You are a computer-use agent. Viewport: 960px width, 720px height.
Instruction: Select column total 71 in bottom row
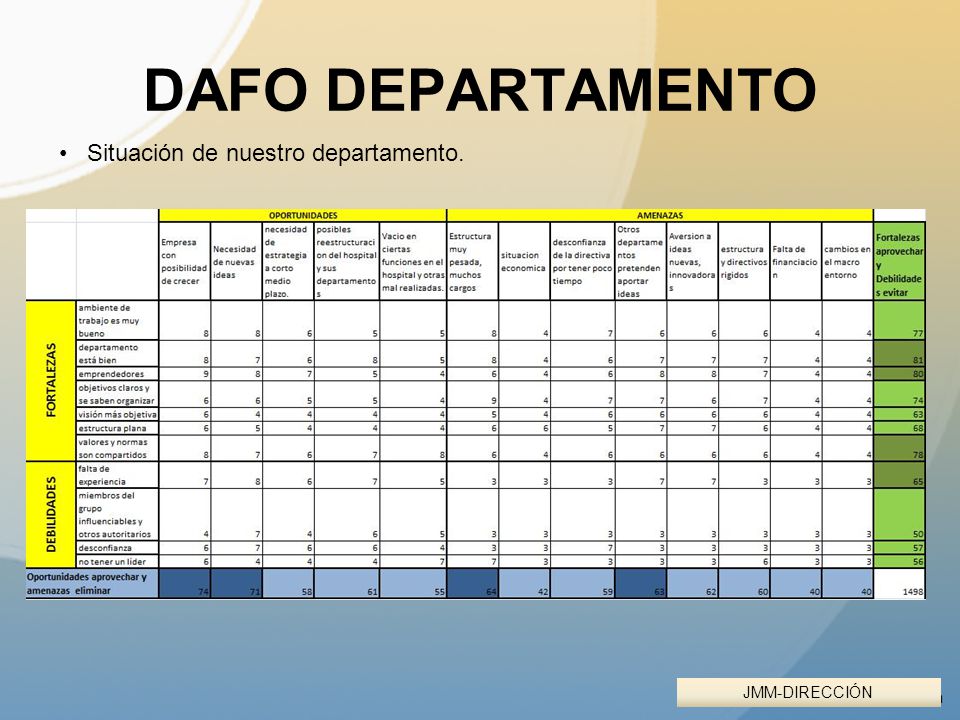[x=236, y=584]
